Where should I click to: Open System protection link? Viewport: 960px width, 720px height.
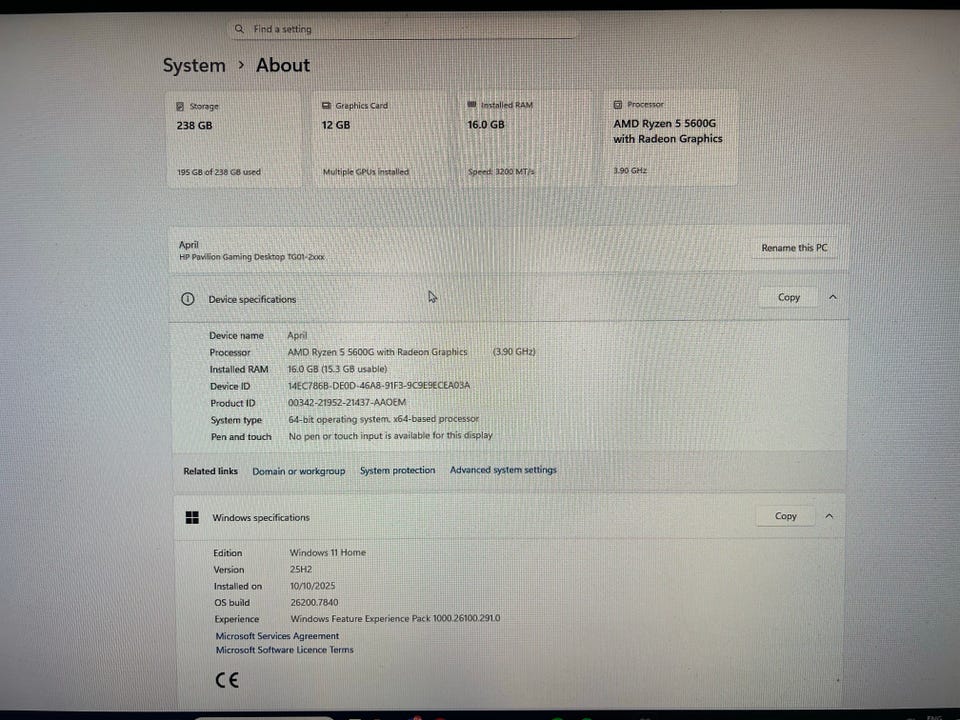pyautogui.click(x=397, y=470)
